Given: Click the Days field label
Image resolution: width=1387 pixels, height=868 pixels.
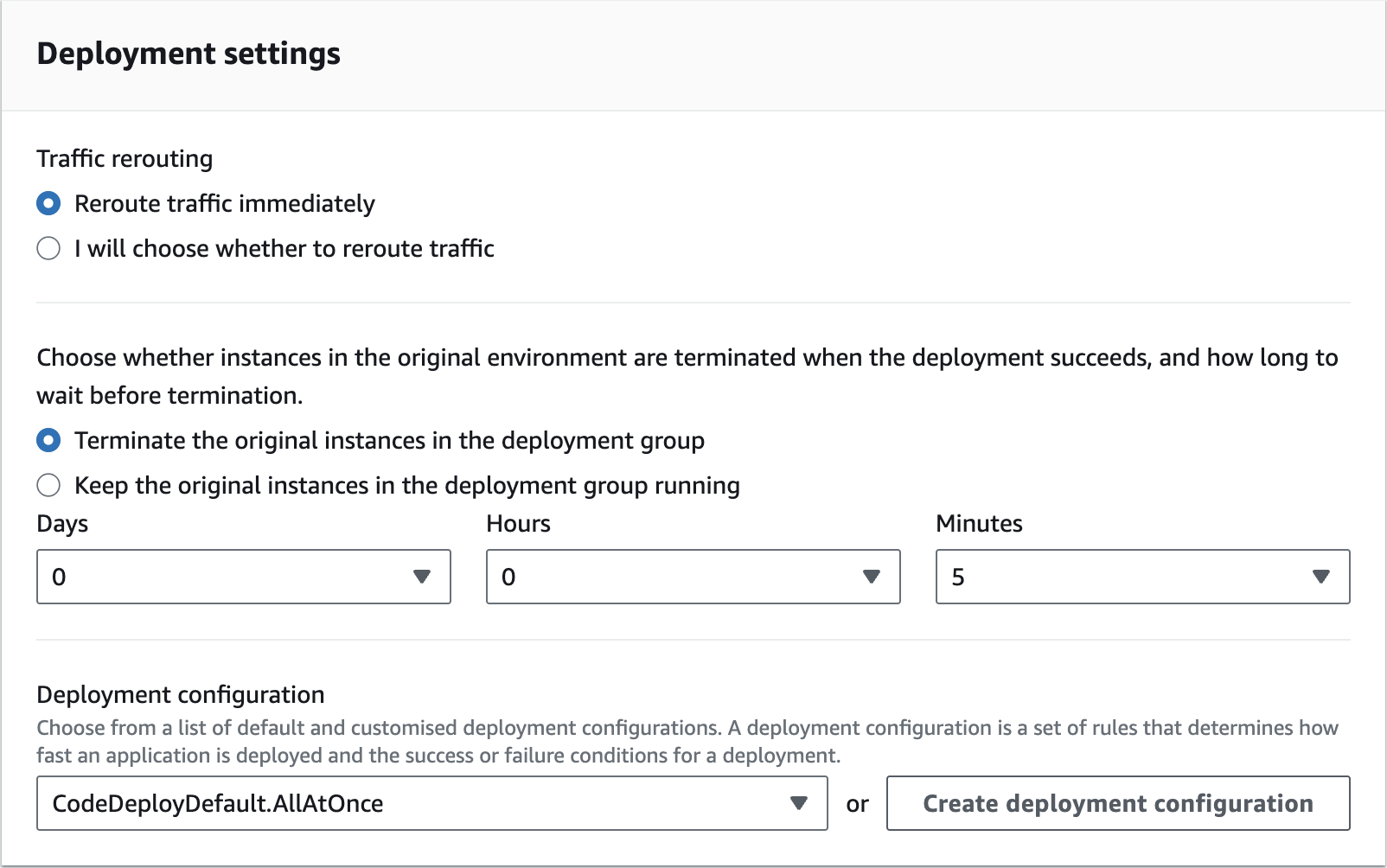Looking at the screenshot, I should click(x=62, y=524).
